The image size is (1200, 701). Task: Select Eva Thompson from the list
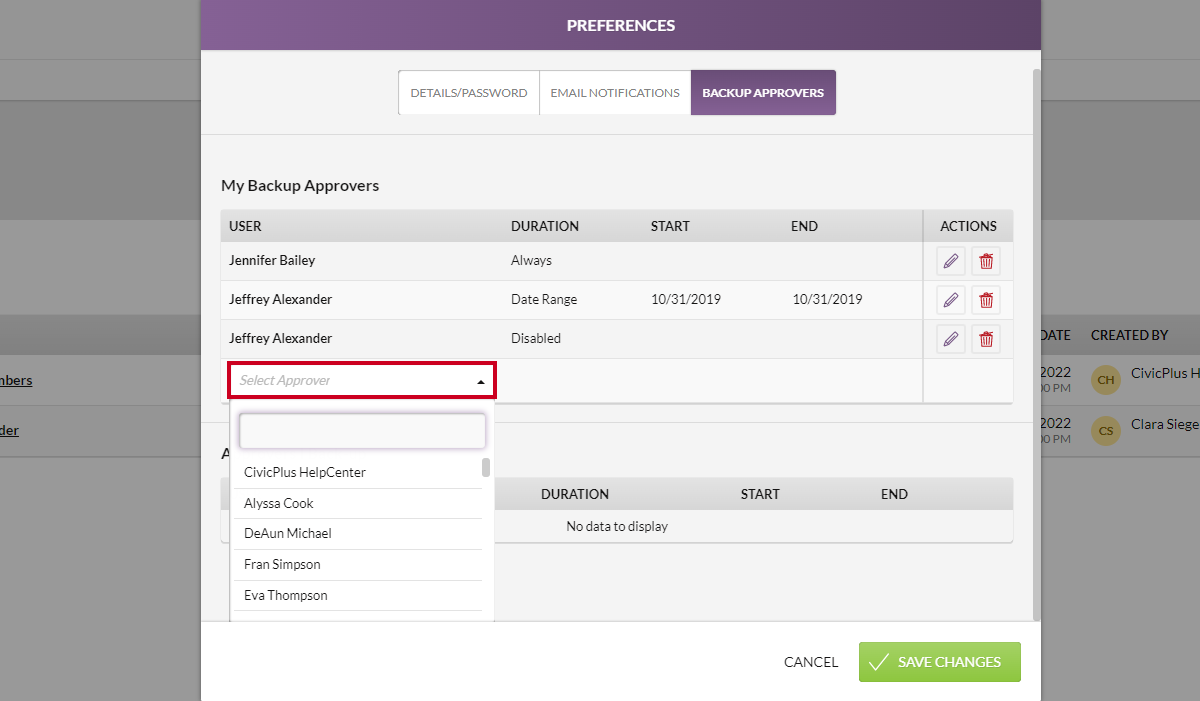click(x=358, y=595)
